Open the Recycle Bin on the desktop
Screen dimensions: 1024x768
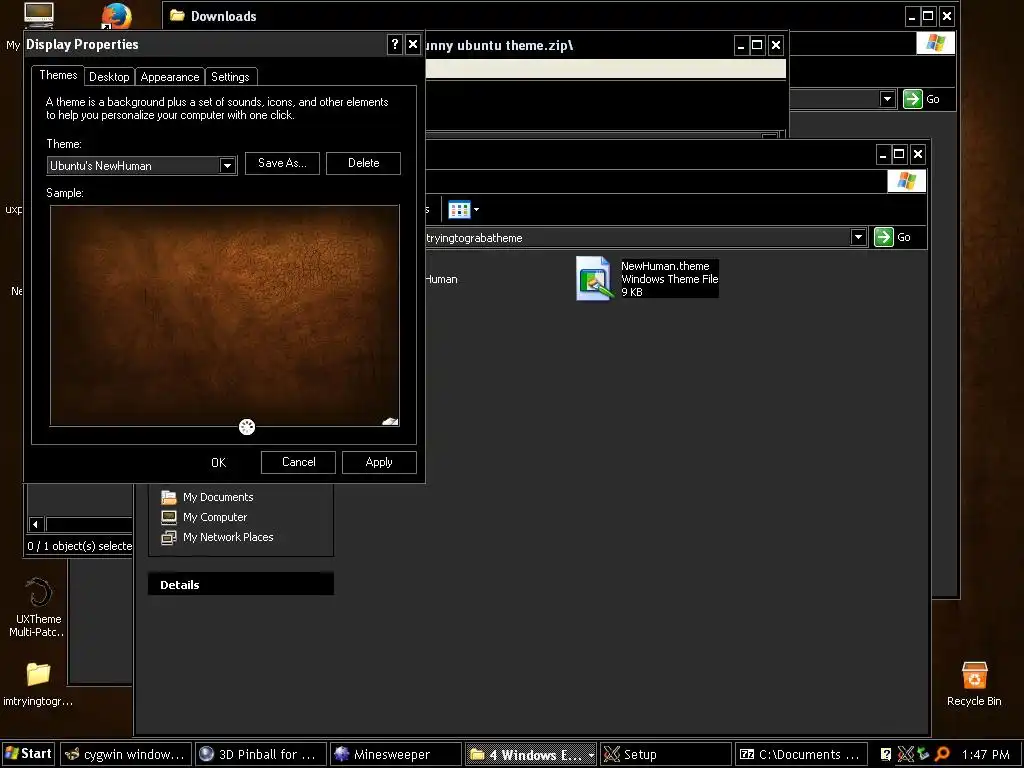click(x=974, y=676)
